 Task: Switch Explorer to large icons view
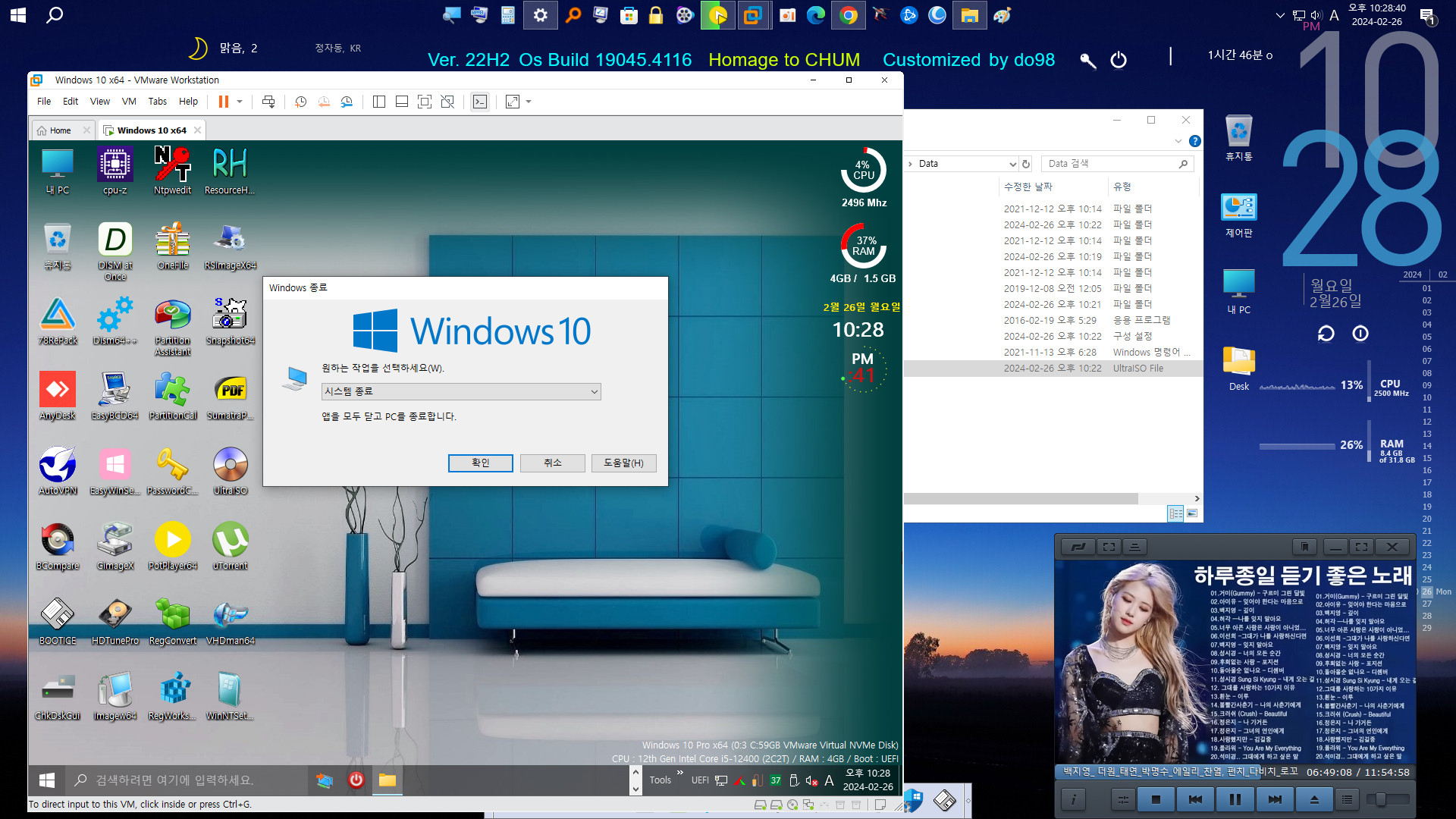(1192, 513)
